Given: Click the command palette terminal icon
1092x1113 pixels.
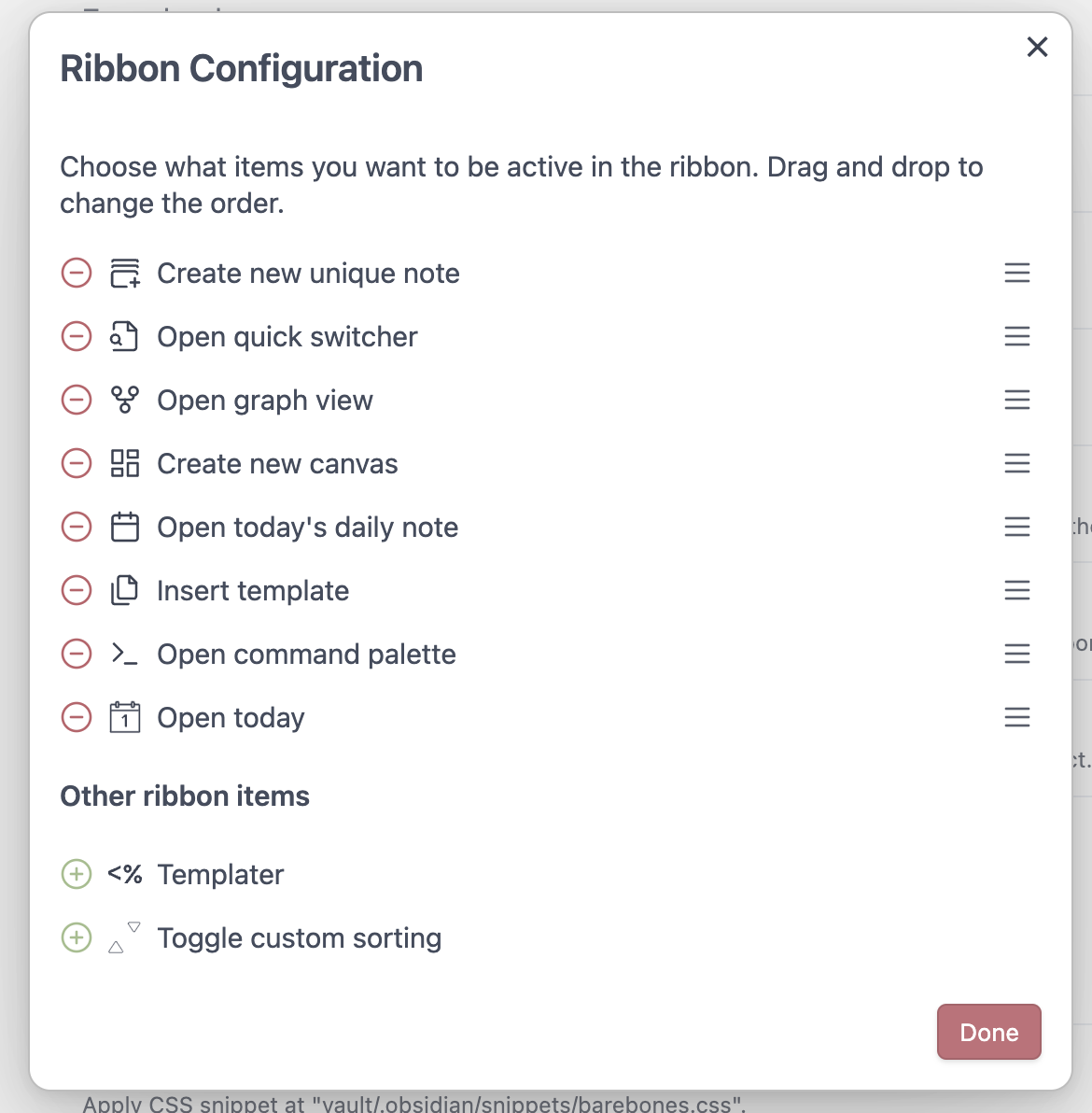Looking at the screenshot, I should pyautogui.click(x=124, y=655).
